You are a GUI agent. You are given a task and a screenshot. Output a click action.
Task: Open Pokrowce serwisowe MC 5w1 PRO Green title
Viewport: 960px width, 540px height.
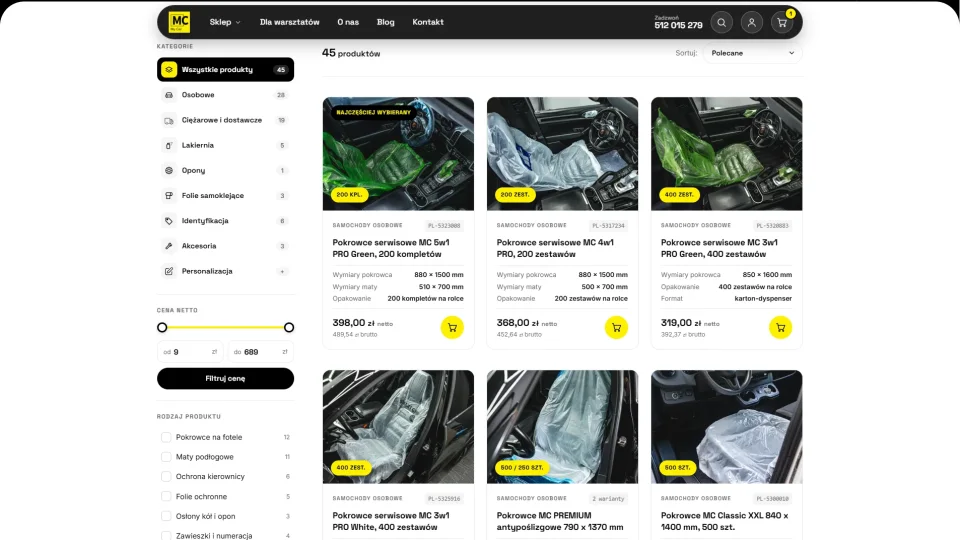tap(391, 249)
